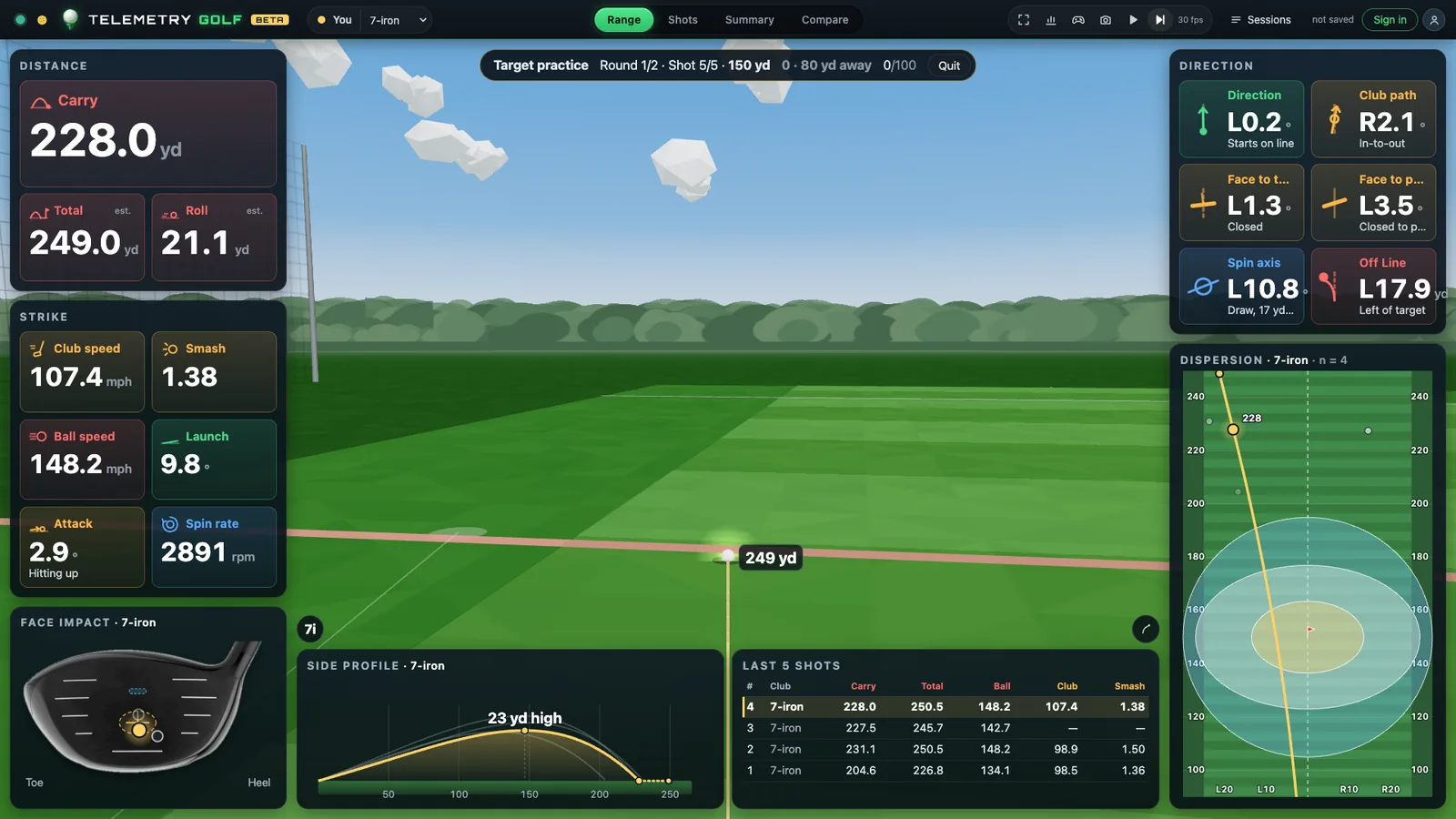Click 'Starts on line' direction text

click(1260, 144)
